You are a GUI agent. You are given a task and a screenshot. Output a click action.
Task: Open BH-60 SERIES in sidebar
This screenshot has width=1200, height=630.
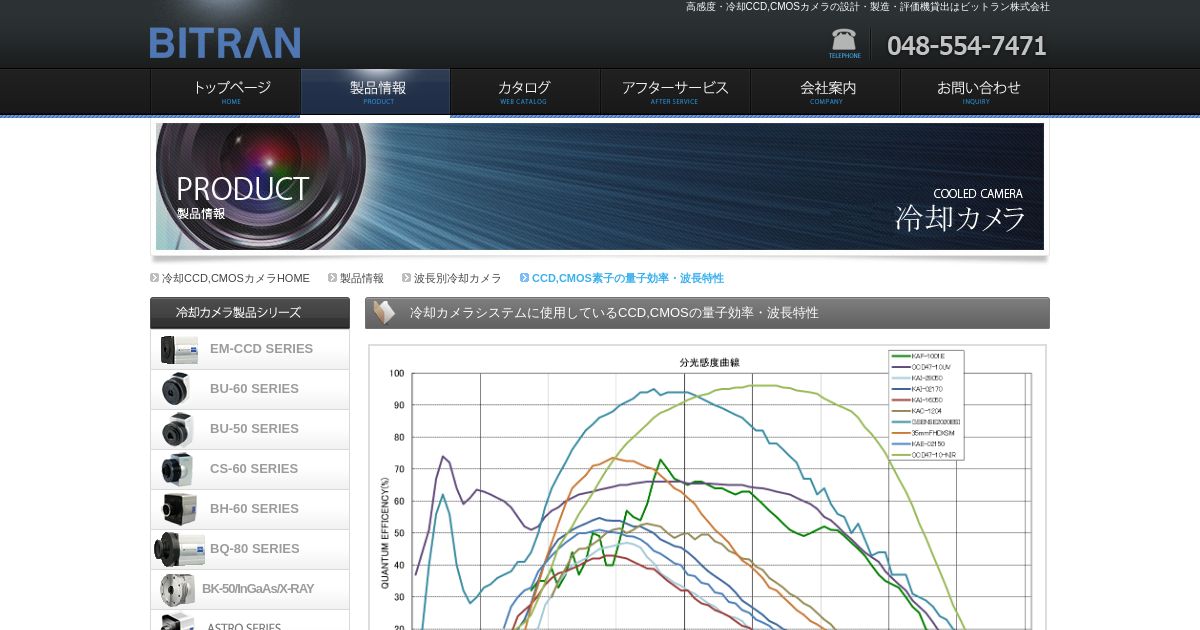(250, 509)
